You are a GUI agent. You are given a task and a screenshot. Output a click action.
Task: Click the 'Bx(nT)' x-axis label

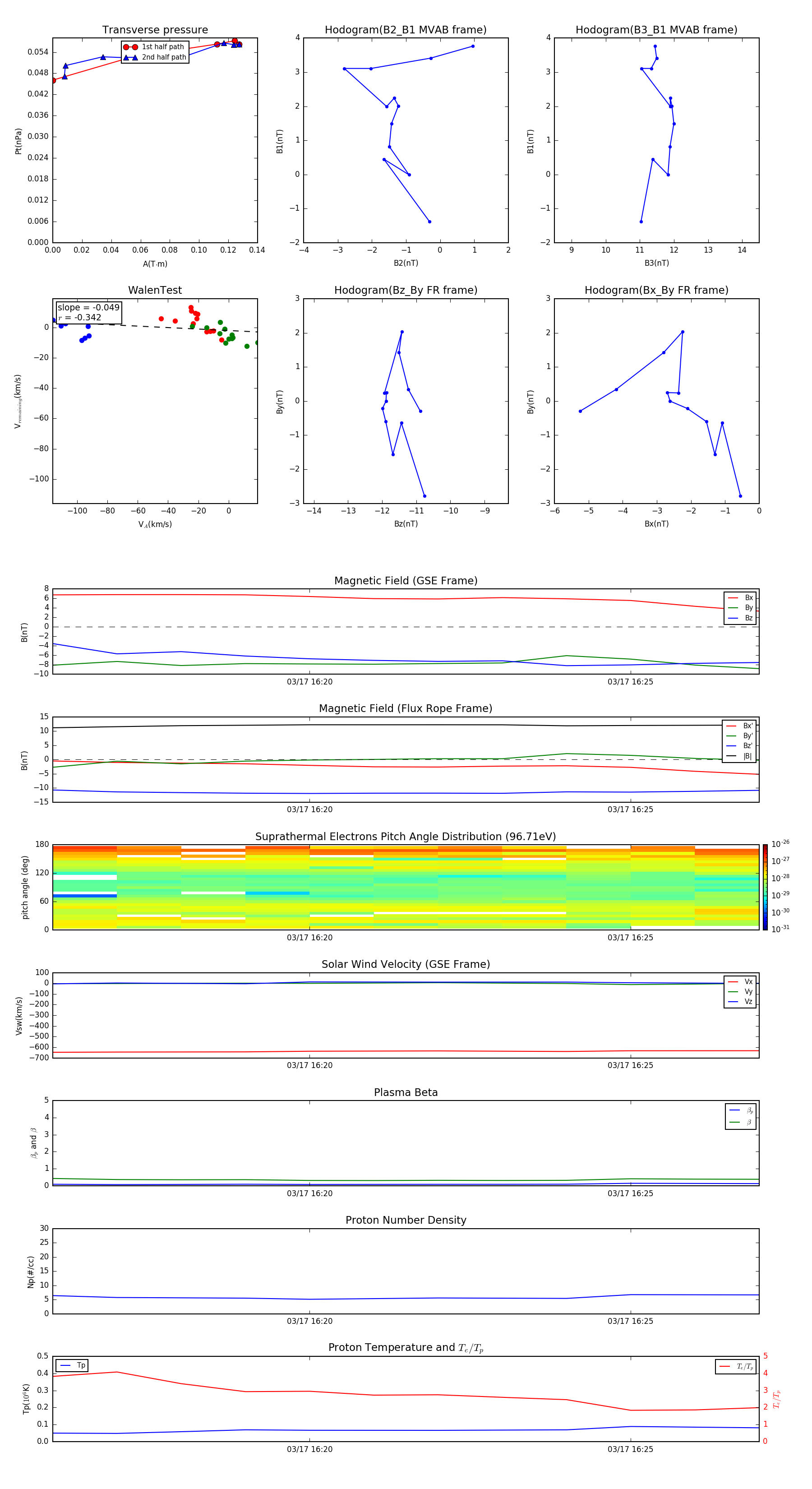pyautogui.click(x=656, y=524)
